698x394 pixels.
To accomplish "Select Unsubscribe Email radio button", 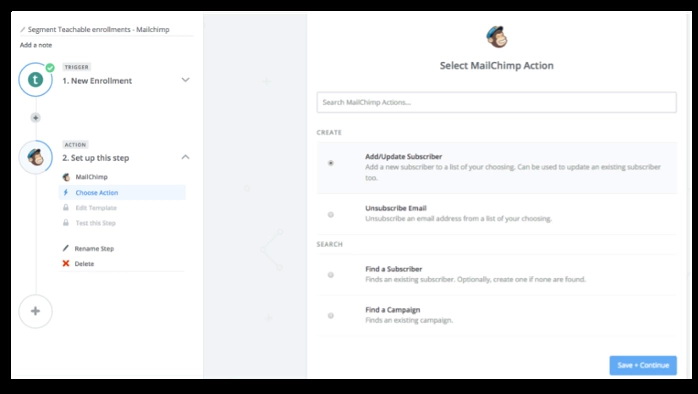I will (331, 215).
